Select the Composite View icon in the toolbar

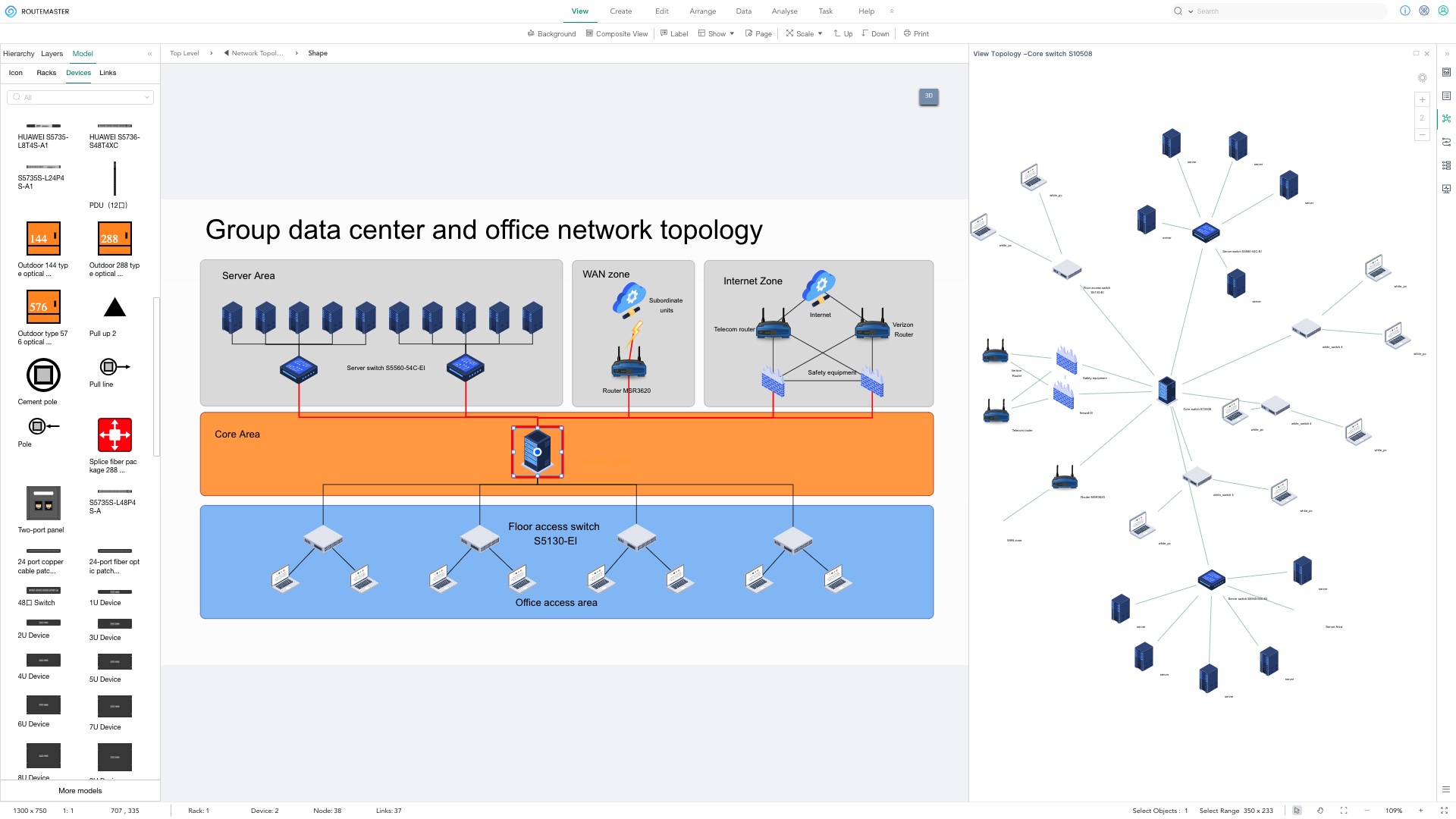617,33
